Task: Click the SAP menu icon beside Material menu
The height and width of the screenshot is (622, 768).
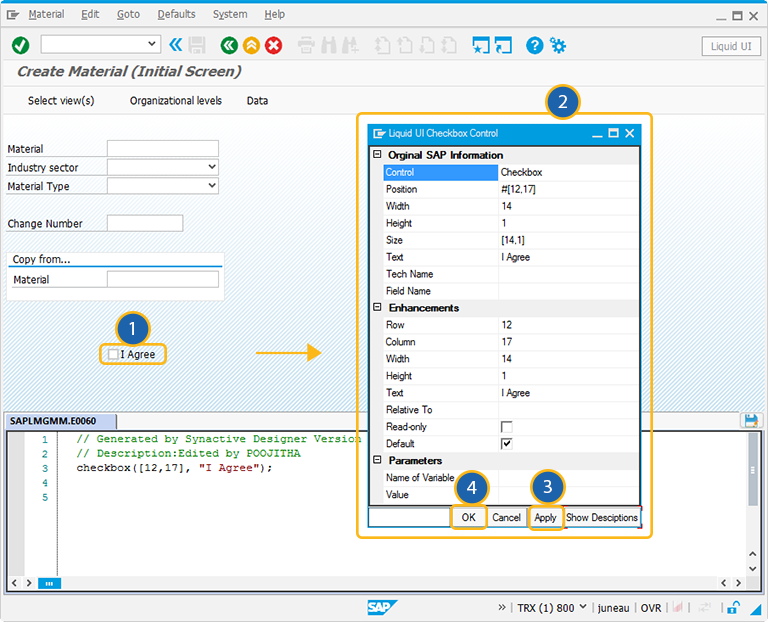Action: tap(13, 15)
